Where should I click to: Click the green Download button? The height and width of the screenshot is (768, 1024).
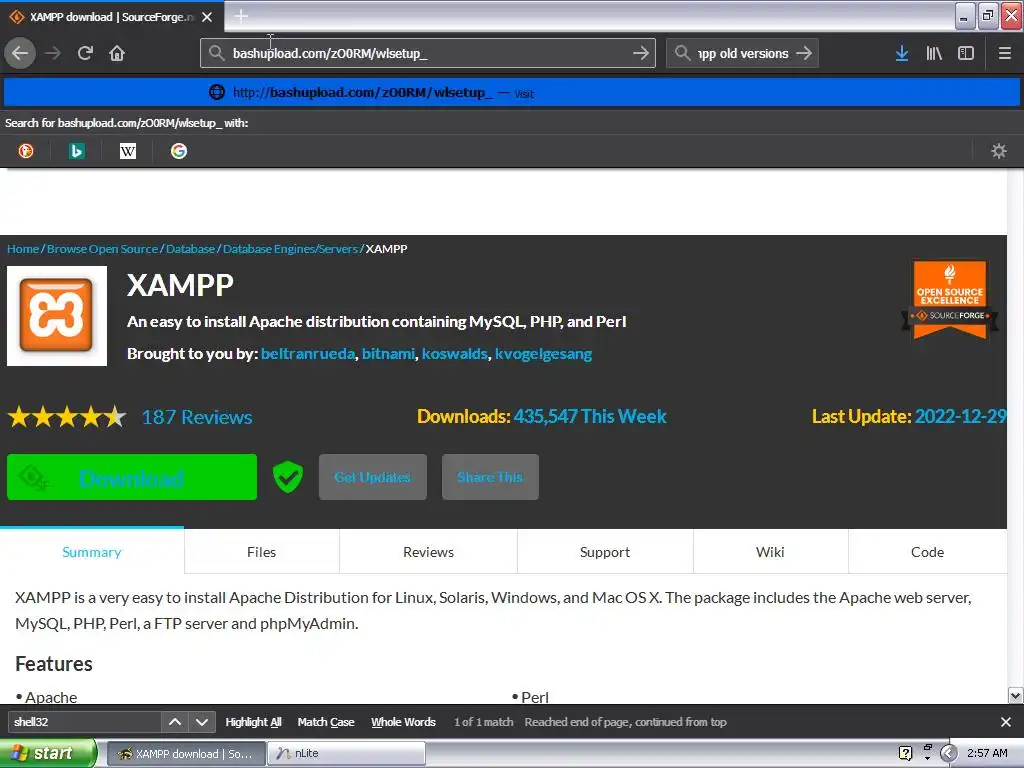pos(132,477)
